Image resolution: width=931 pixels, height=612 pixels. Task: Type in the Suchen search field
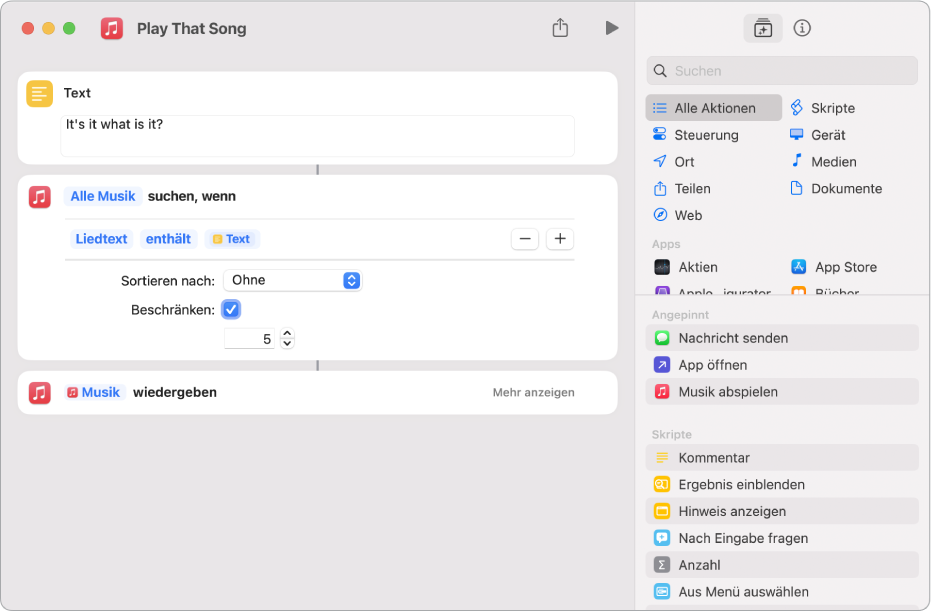(x=781, y=71)
